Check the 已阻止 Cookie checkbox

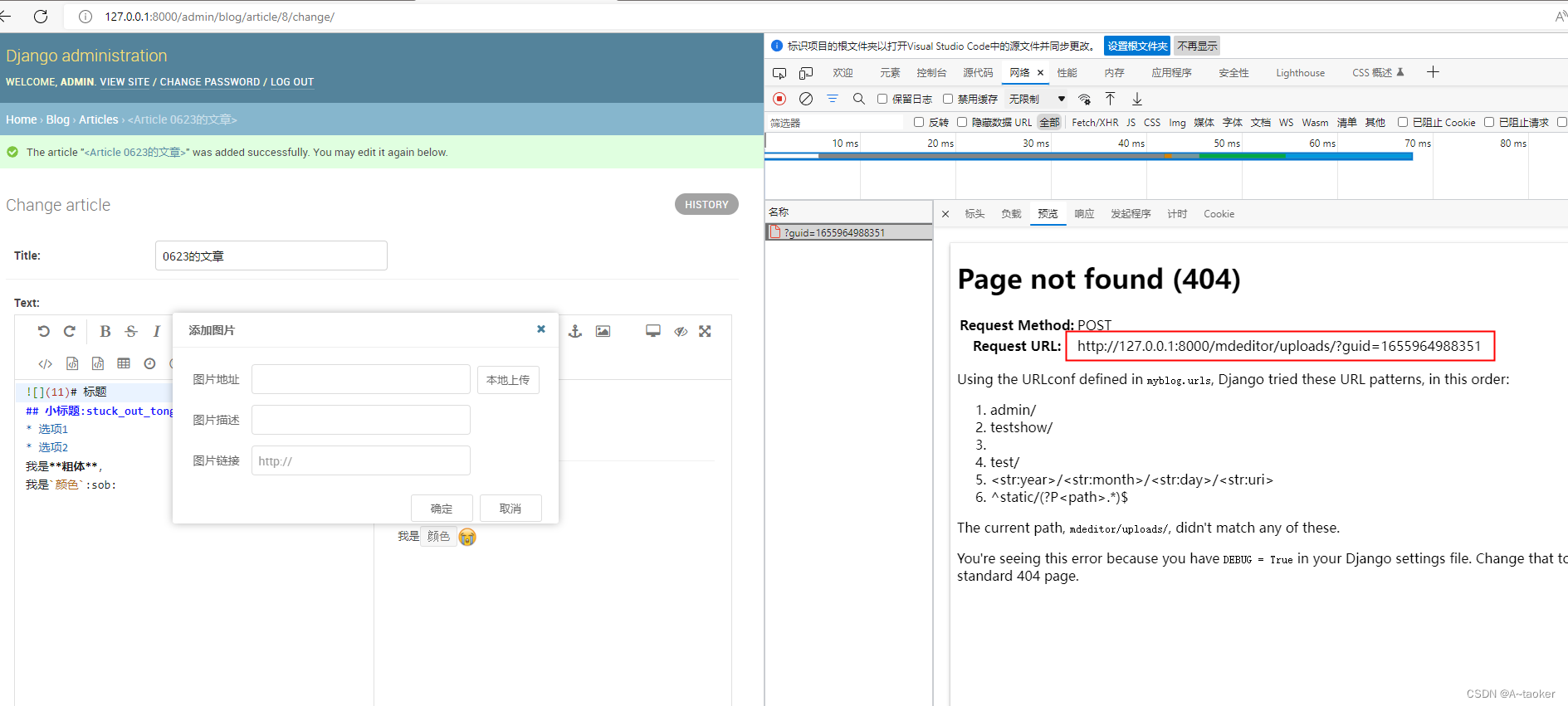click(1403, 122)
